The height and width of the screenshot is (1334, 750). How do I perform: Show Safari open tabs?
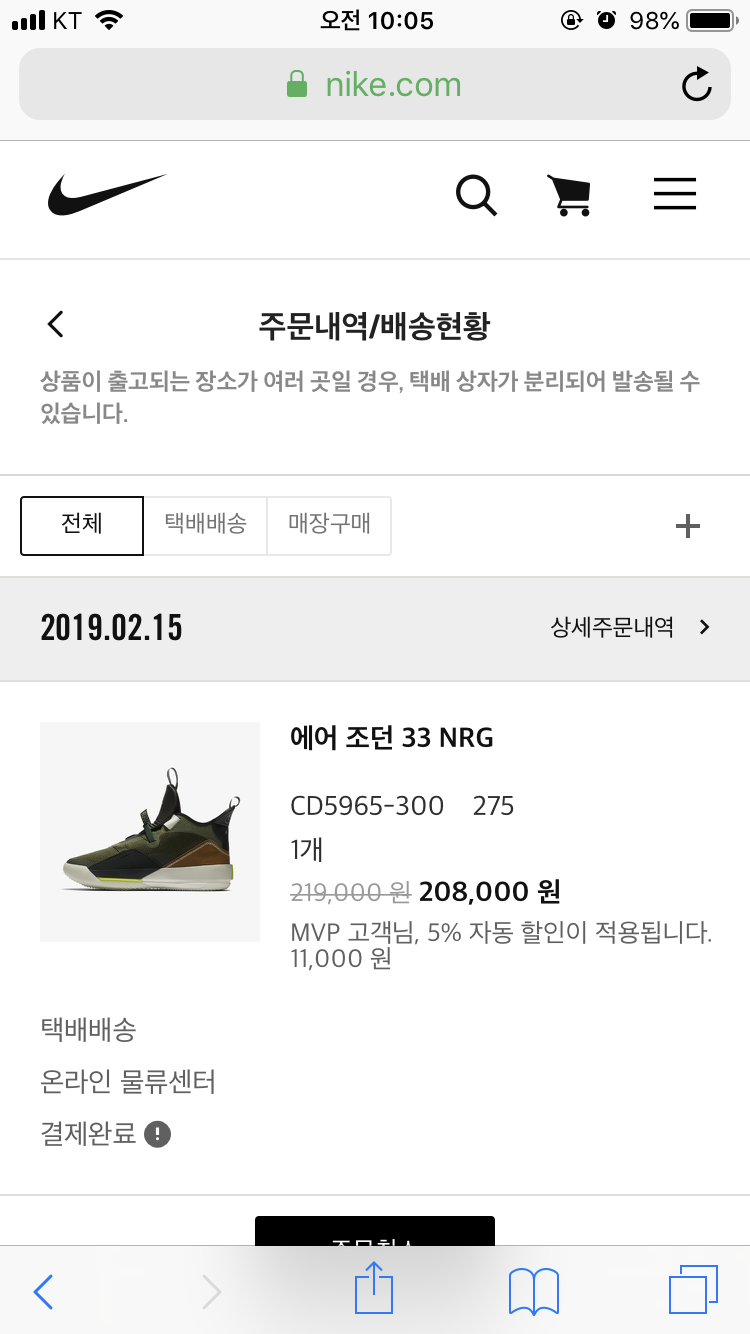click(x=692, y=1289)
